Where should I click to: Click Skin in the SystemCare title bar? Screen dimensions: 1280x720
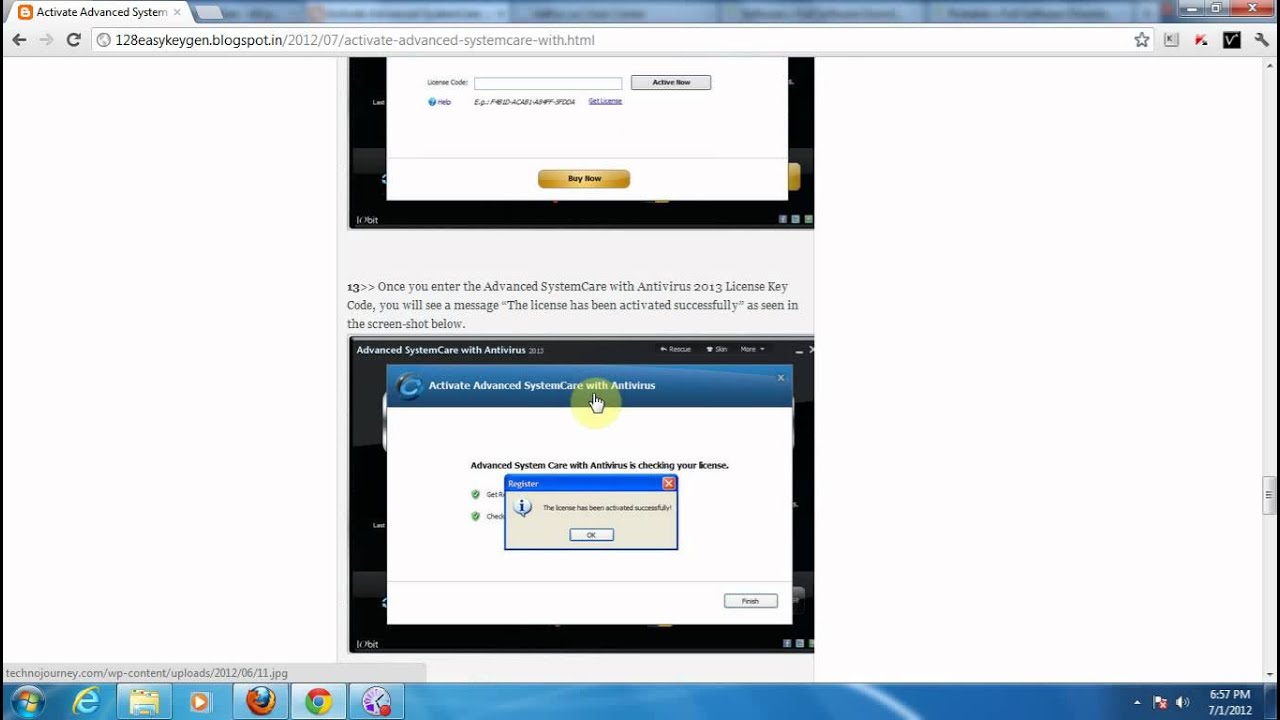[x=716, y=349]
